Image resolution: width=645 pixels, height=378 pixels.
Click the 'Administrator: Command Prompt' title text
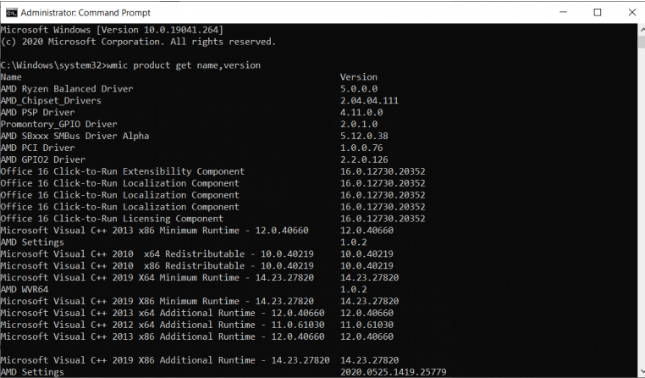[86, 13]
